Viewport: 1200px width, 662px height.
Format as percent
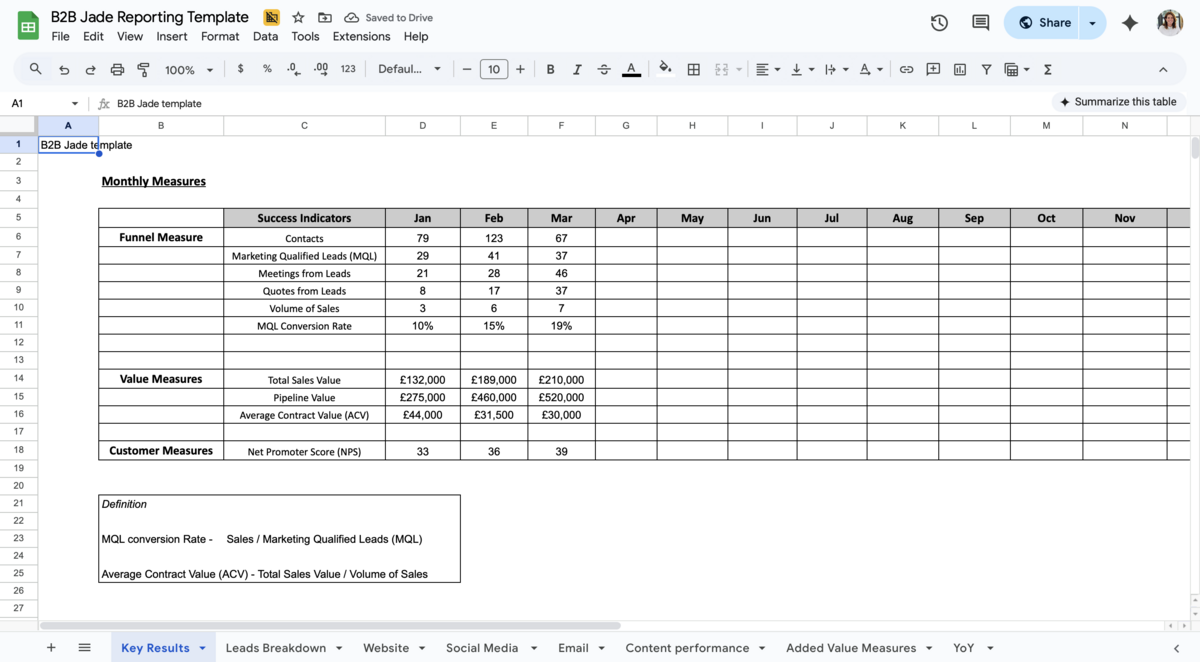coord(267,69)
